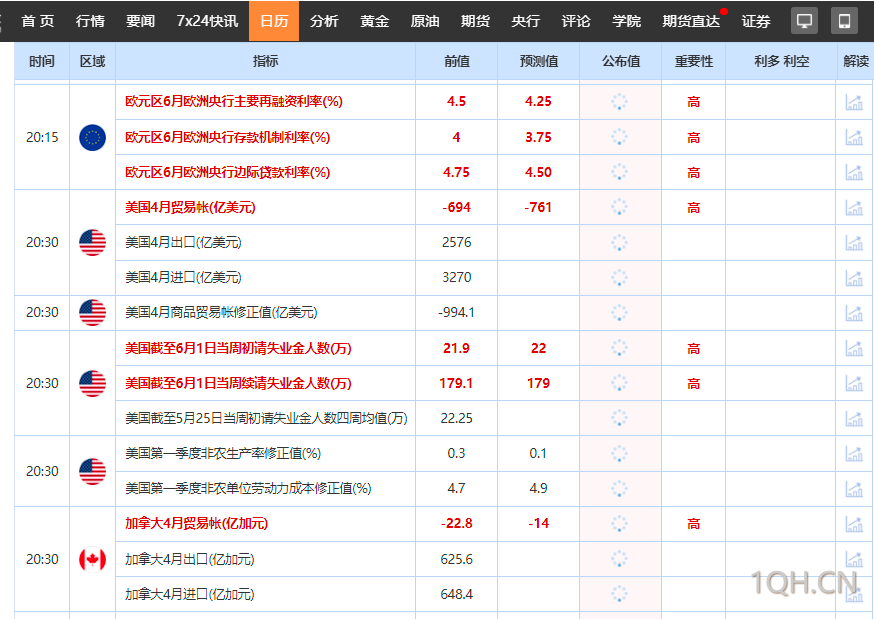Open the 期货 navigation item
Screen dimensions: 874x619
[475, 21]
